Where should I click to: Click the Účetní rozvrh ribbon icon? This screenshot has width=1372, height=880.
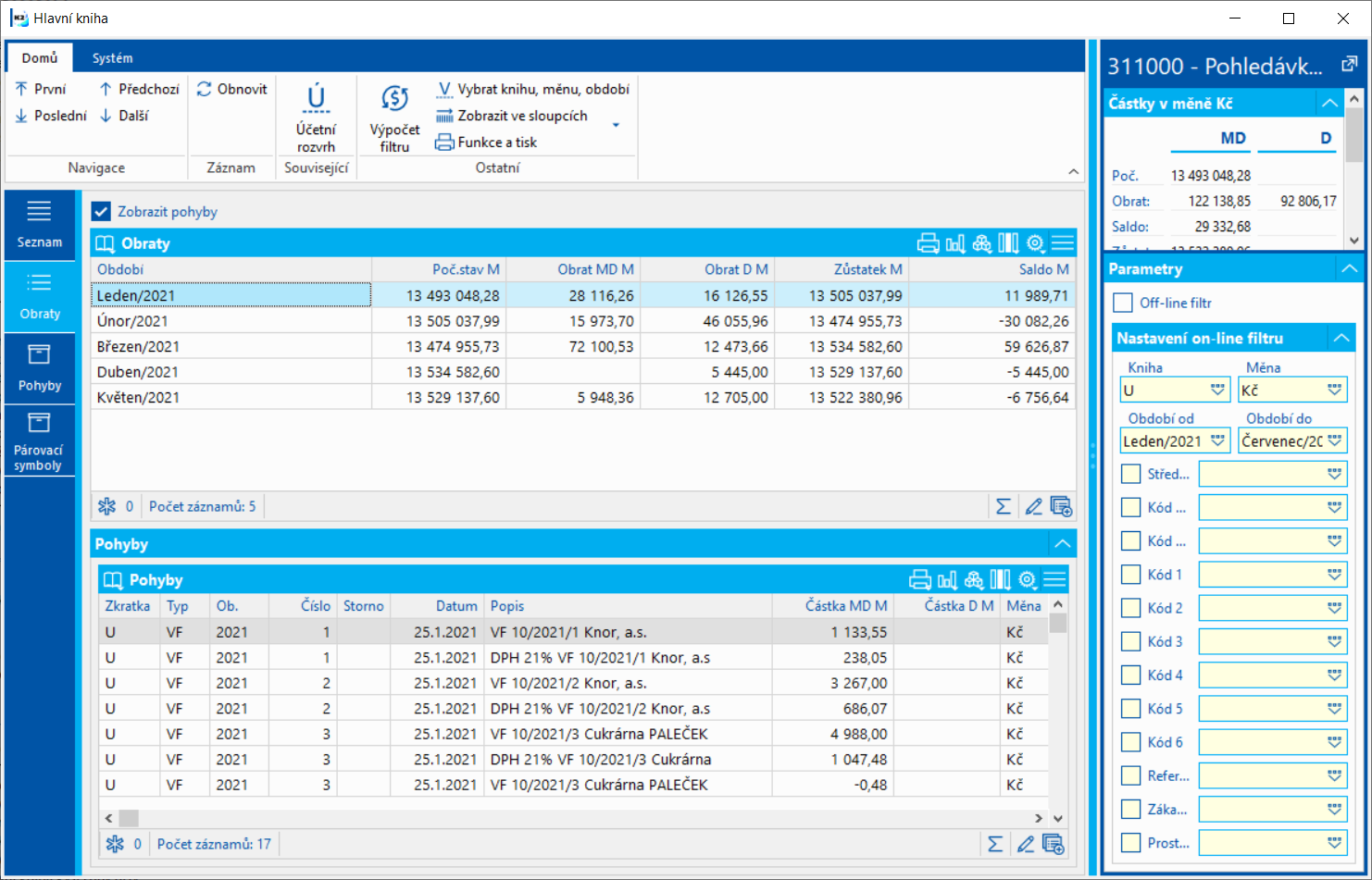(316, 118)
